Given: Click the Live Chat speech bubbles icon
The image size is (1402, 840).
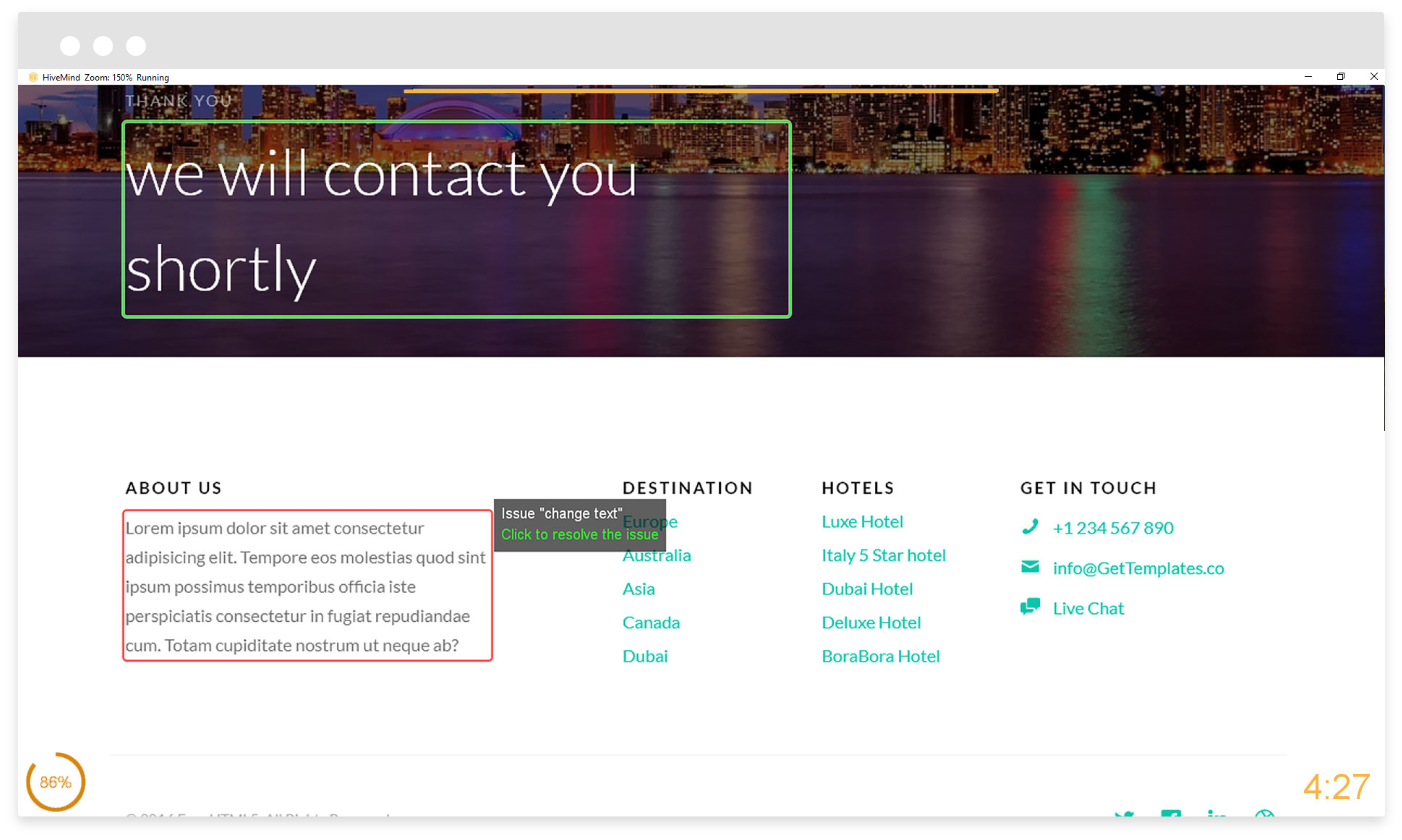Looking at the screenshot, I should 1029,607.
